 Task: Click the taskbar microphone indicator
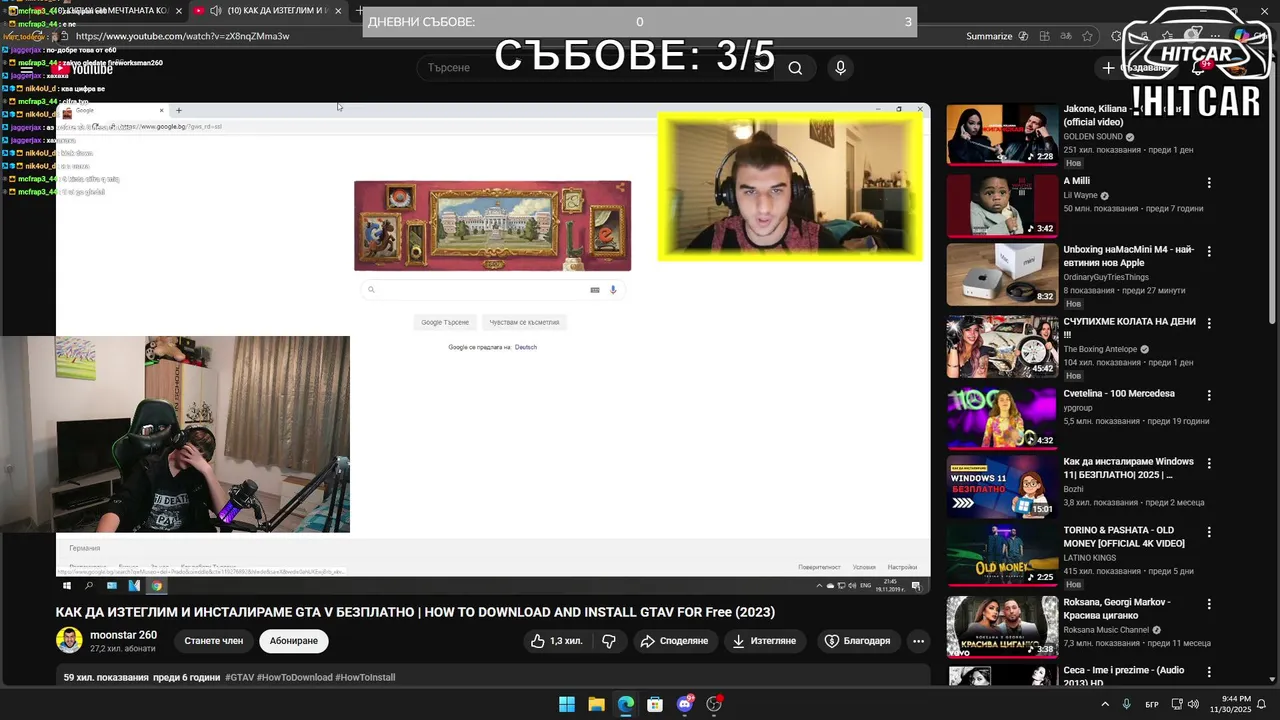1127,704
